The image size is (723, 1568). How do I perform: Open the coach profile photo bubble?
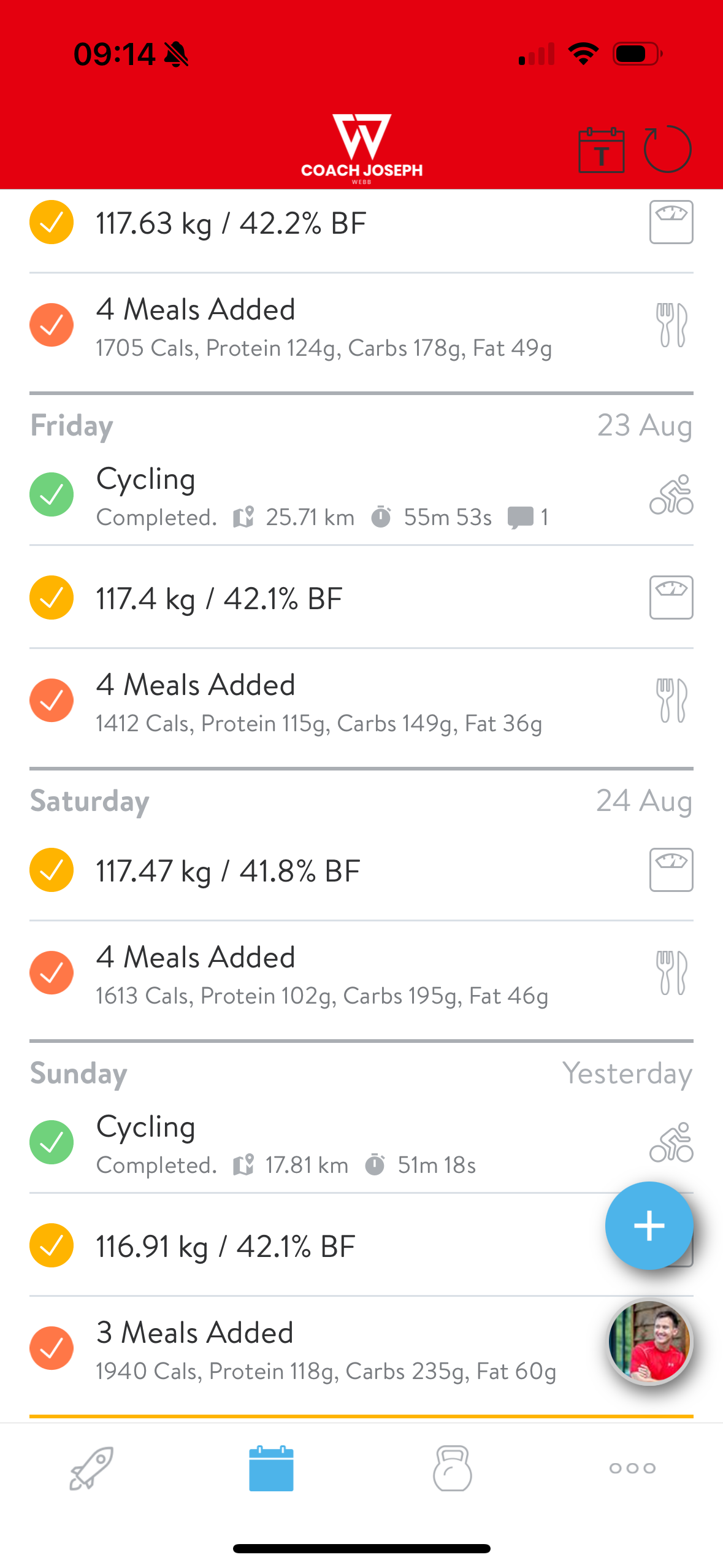649,1342
